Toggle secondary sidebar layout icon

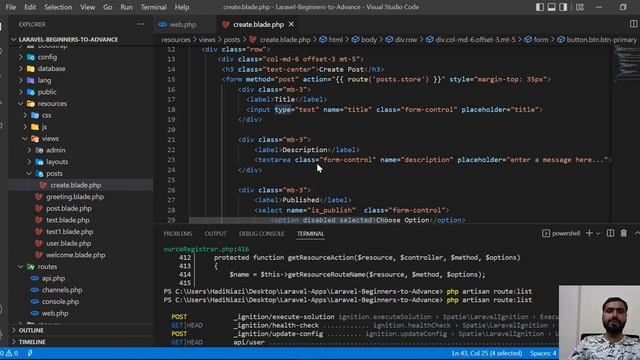563,7
